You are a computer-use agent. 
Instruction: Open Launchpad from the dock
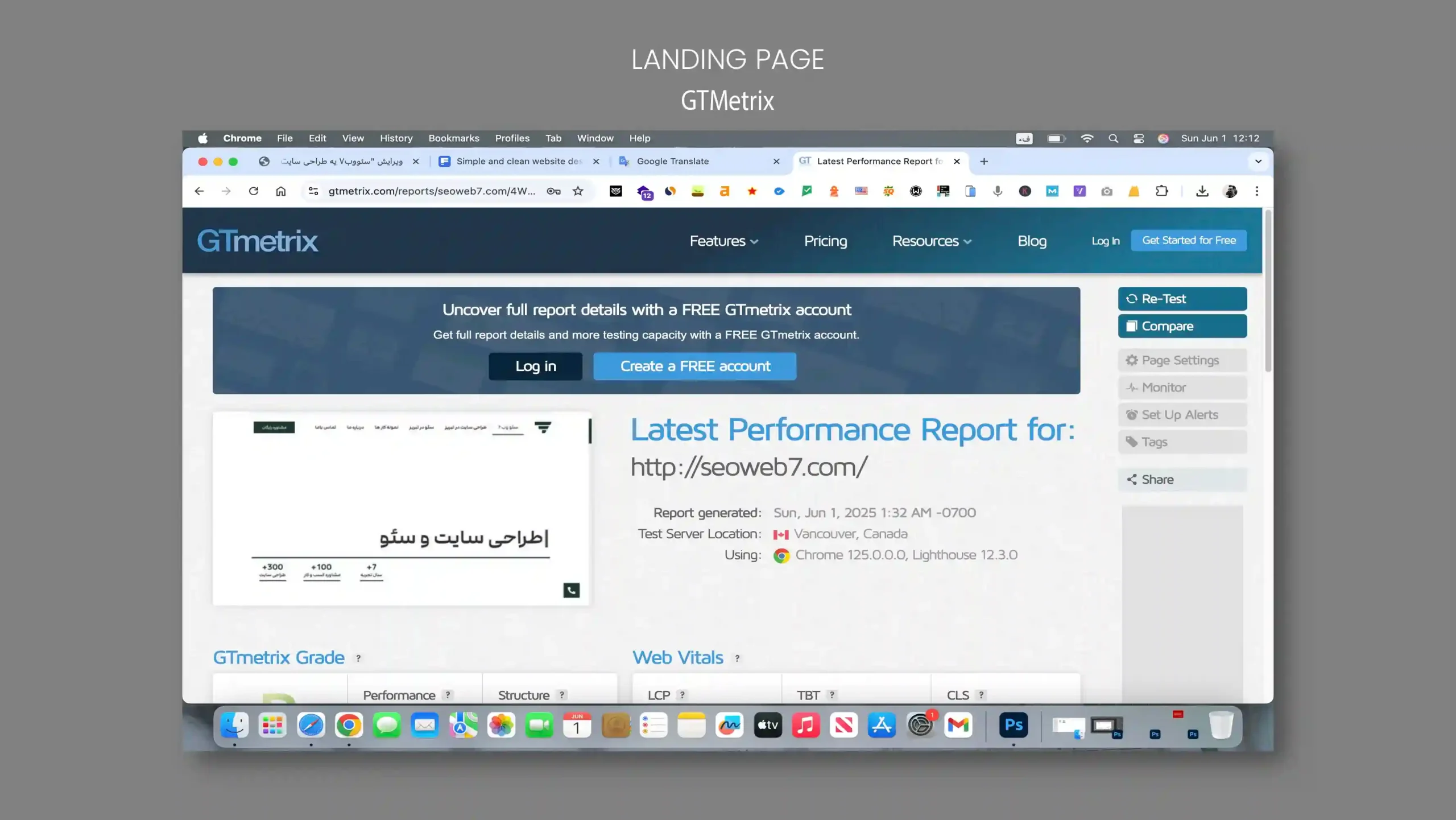pyautogui.click(x=272, y=725)
